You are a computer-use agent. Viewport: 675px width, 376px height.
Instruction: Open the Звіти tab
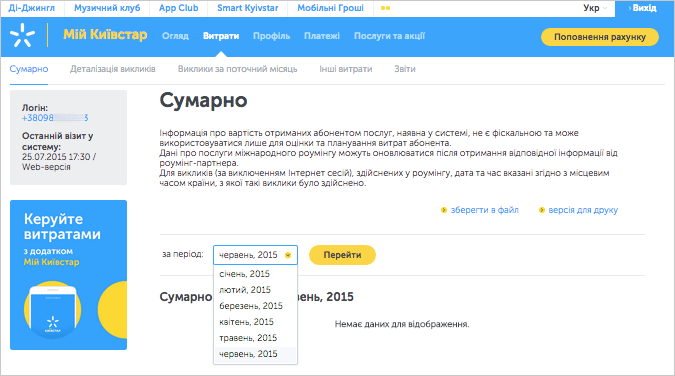[x=405, y=69]
